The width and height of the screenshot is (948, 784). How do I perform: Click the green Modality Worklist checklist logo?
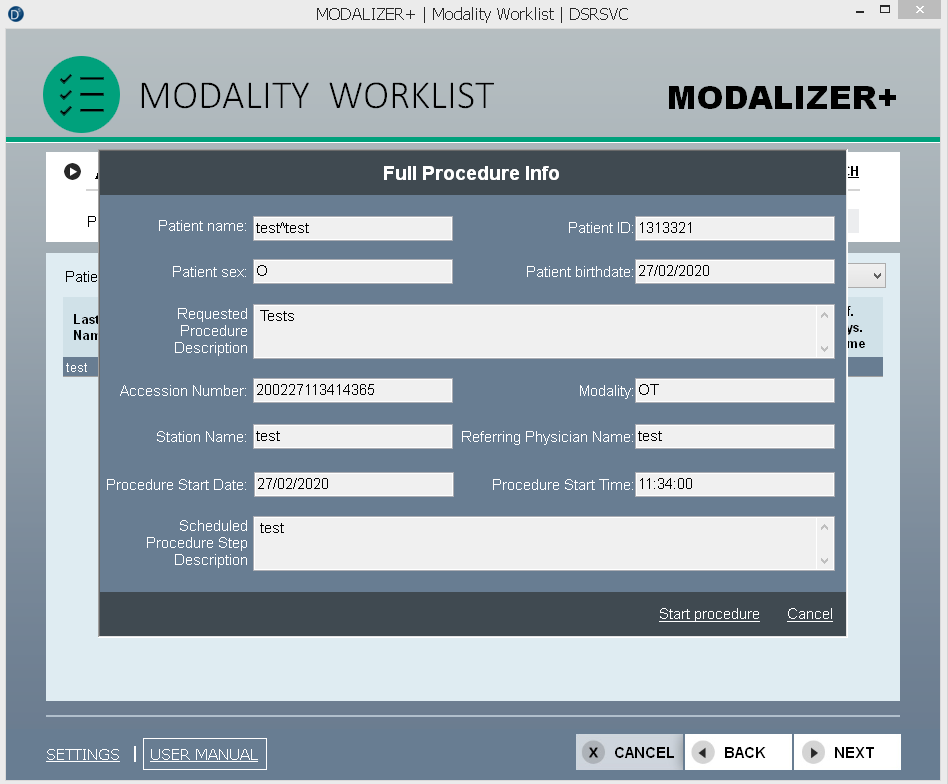(81, 95)
